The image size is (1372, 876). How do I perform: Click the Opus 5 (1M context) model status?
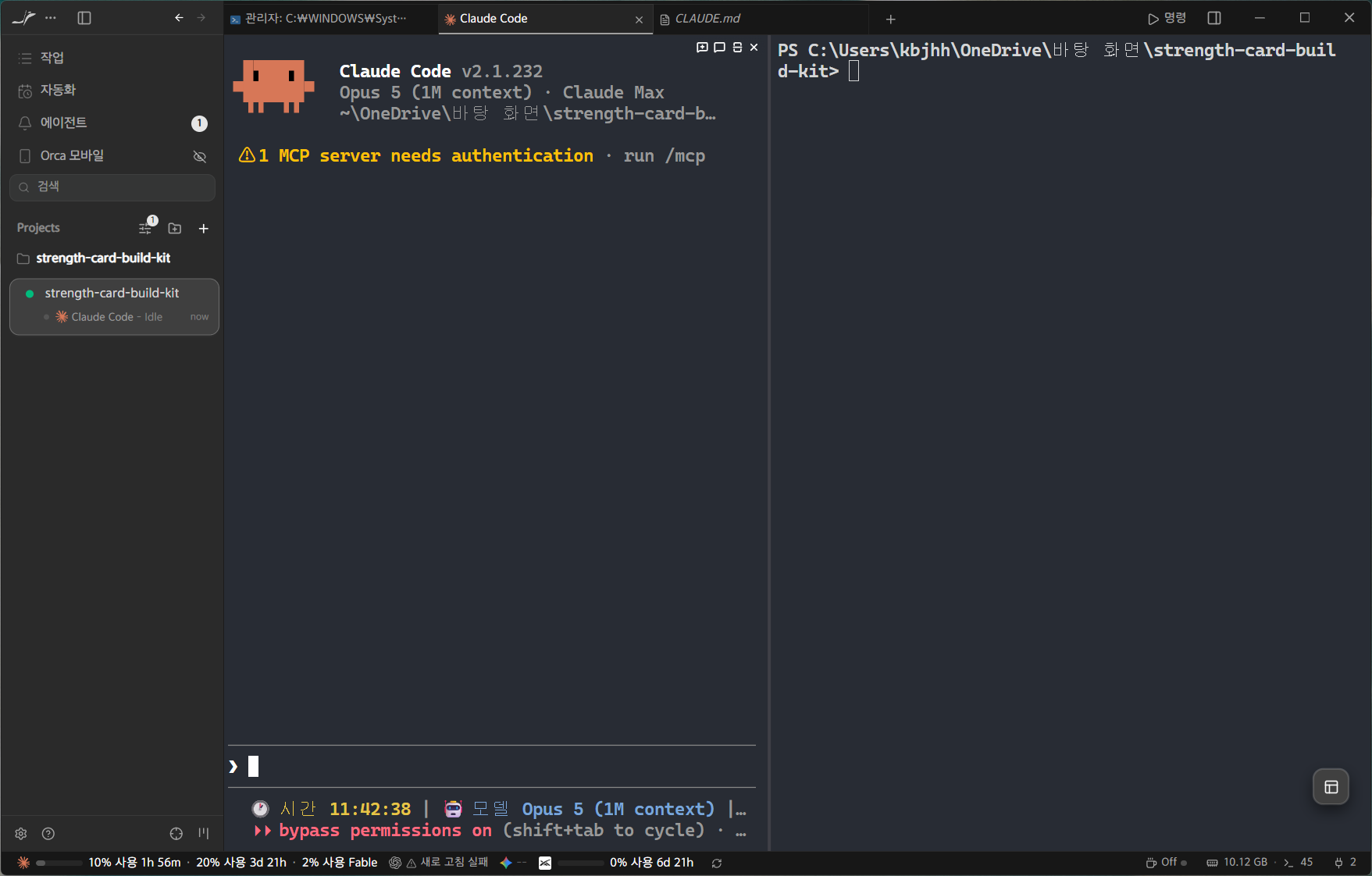[x=618, y=810]
